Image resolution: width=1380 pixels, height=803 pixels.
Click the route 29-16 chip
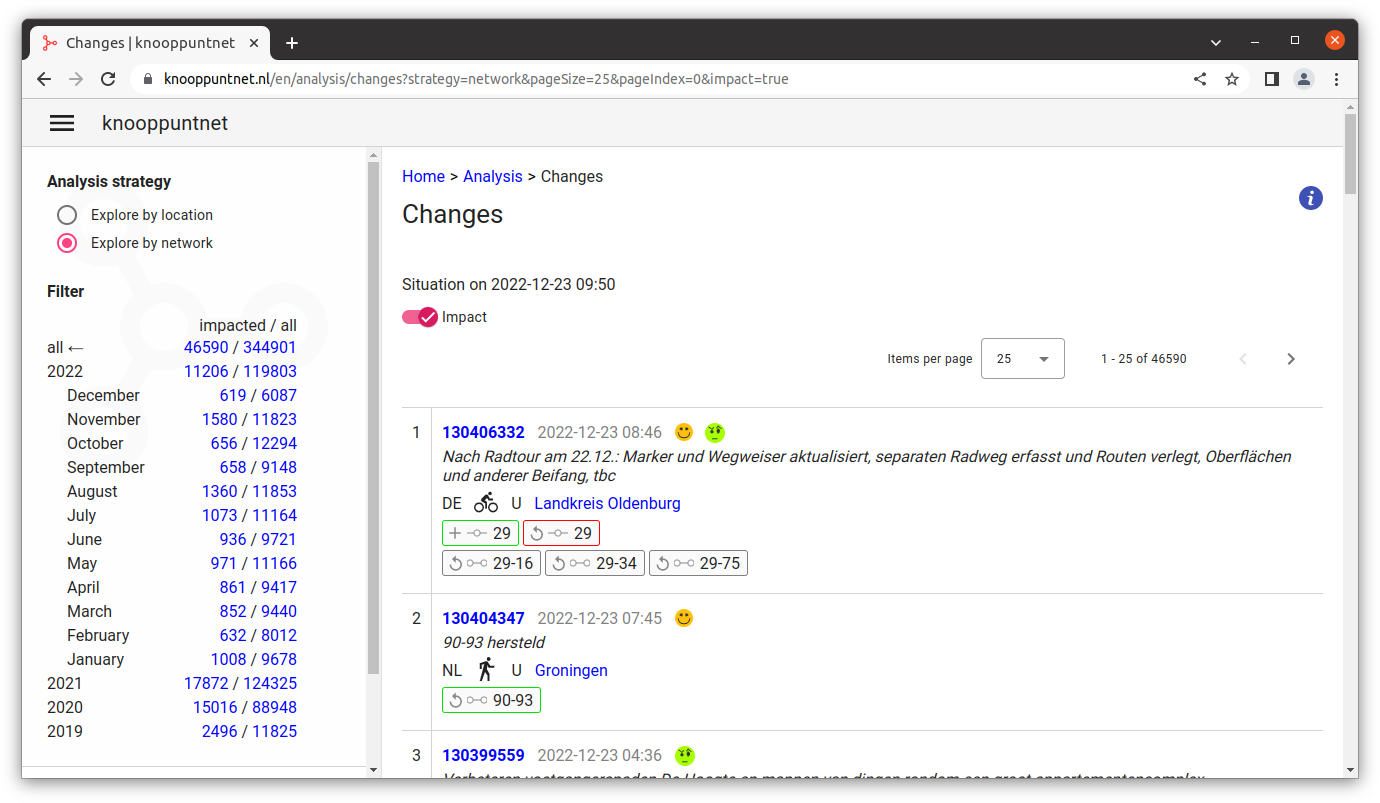491,563
